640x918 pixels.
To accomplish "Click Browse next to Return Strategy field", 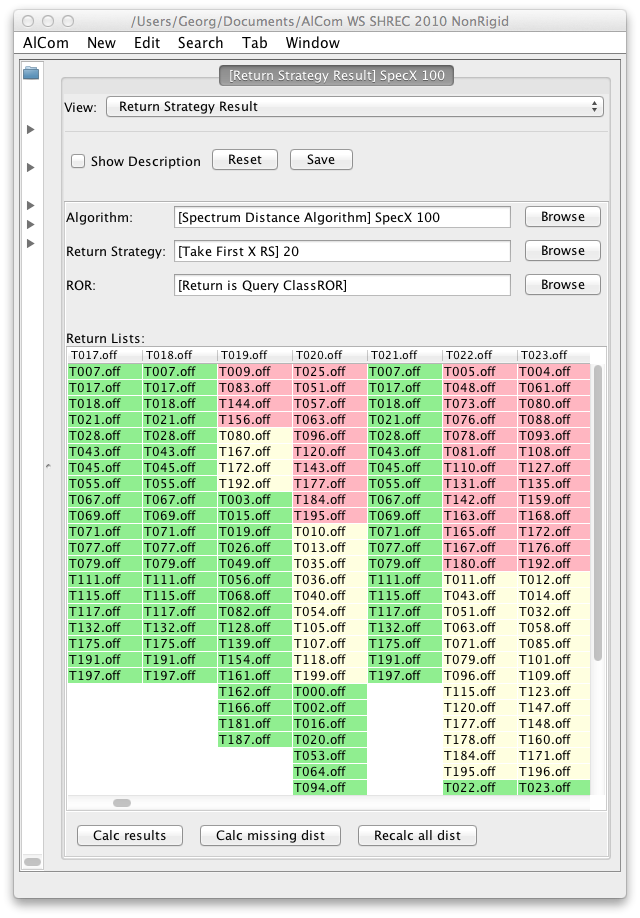I will point(562,251).
